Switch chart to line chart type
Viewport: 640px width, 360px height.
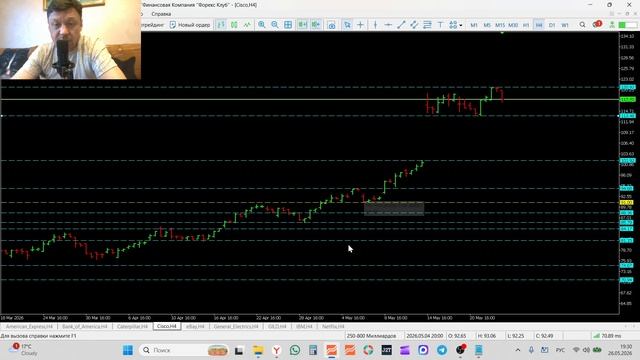247,25
